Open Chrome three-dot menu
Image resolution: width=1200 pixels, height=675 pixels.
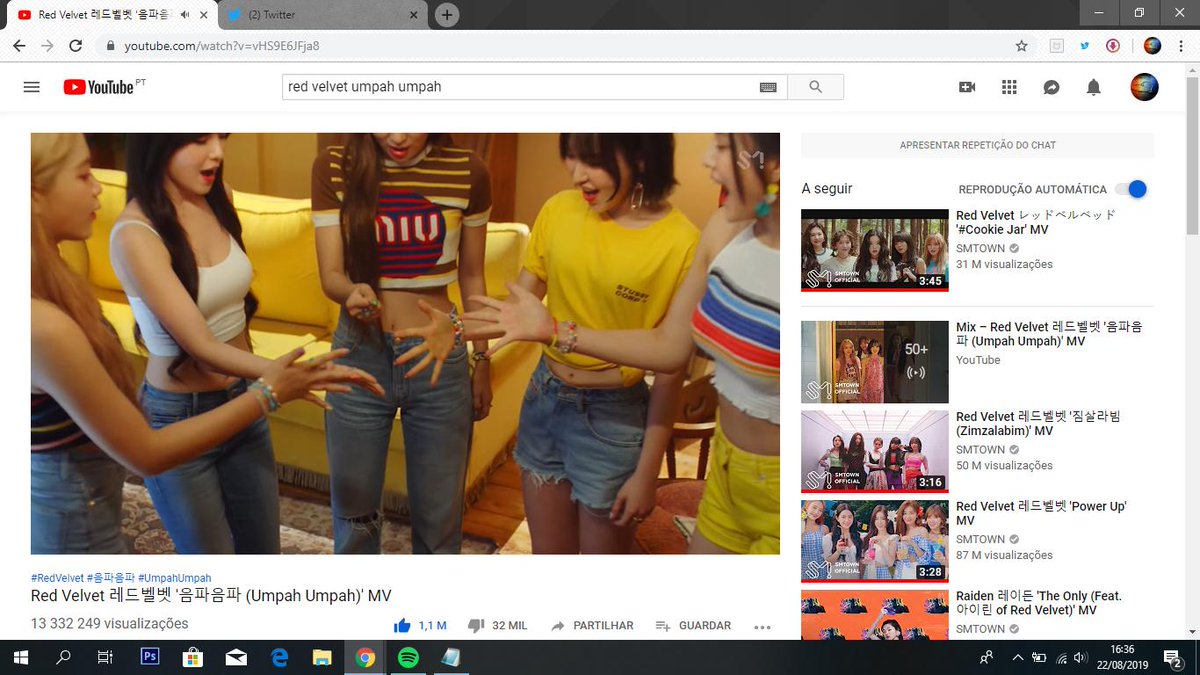[x=1180, y=46]
